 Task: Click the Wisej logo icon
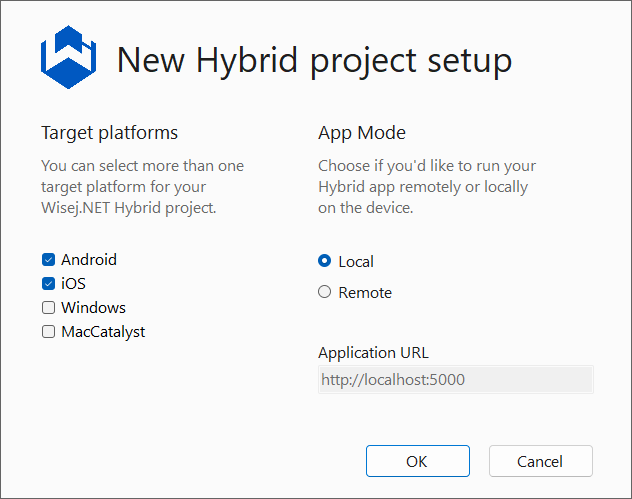(68, 59)
